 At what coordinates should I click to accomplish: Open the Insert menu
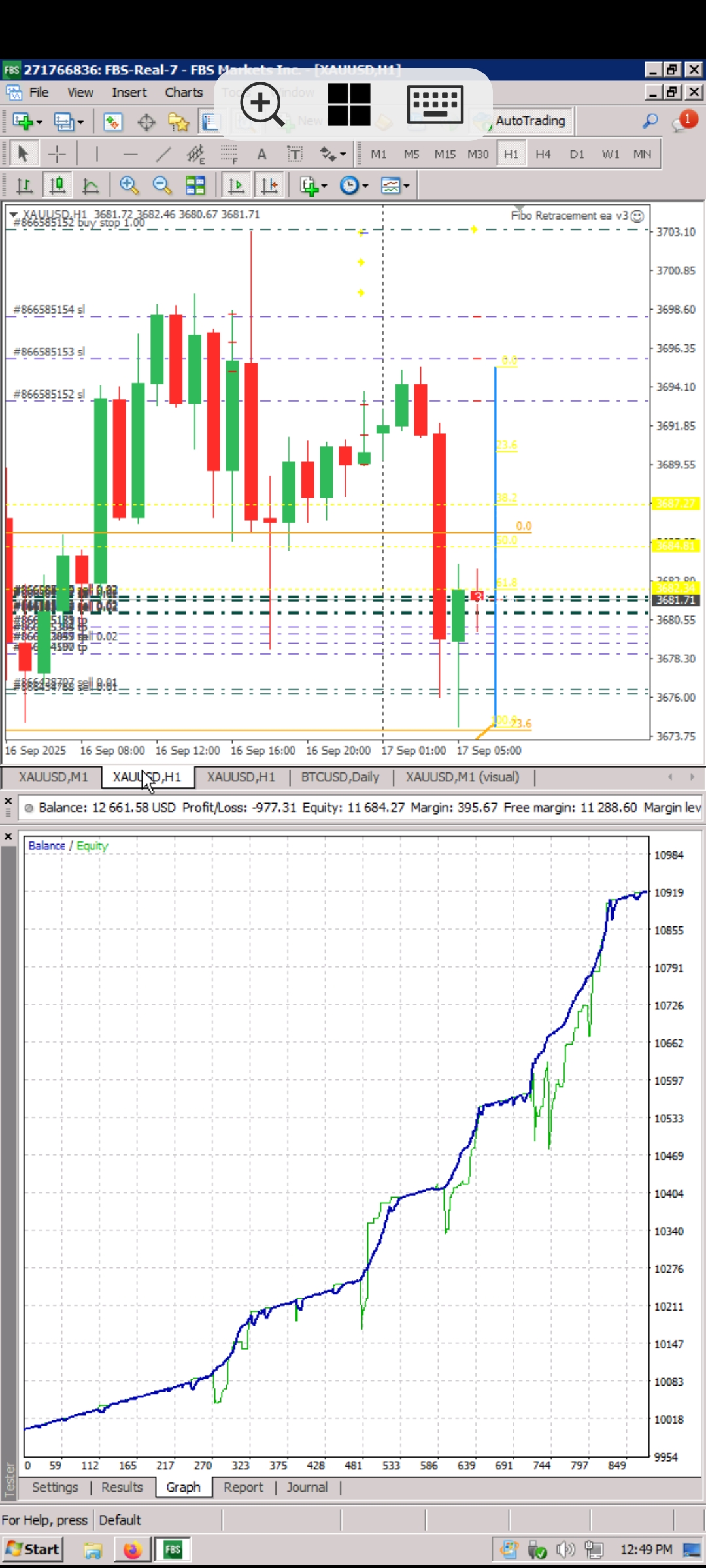[x=129, y=93]
